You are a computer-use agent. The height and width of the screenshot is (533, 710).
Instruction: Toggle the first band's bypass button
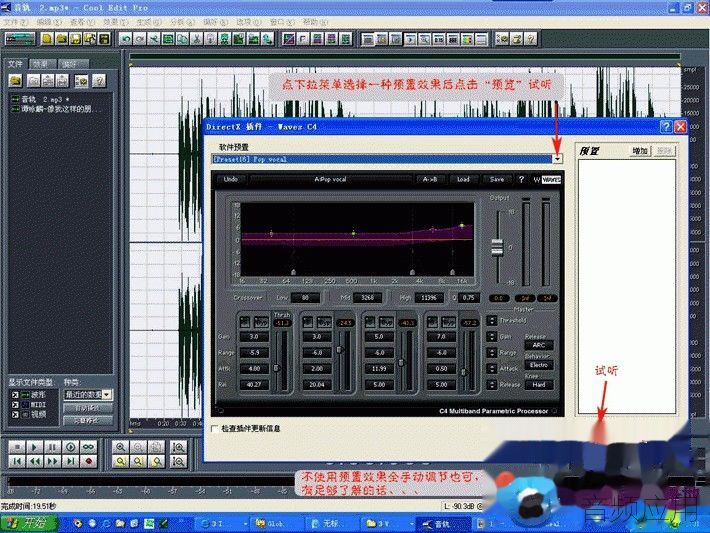(261, 322)
